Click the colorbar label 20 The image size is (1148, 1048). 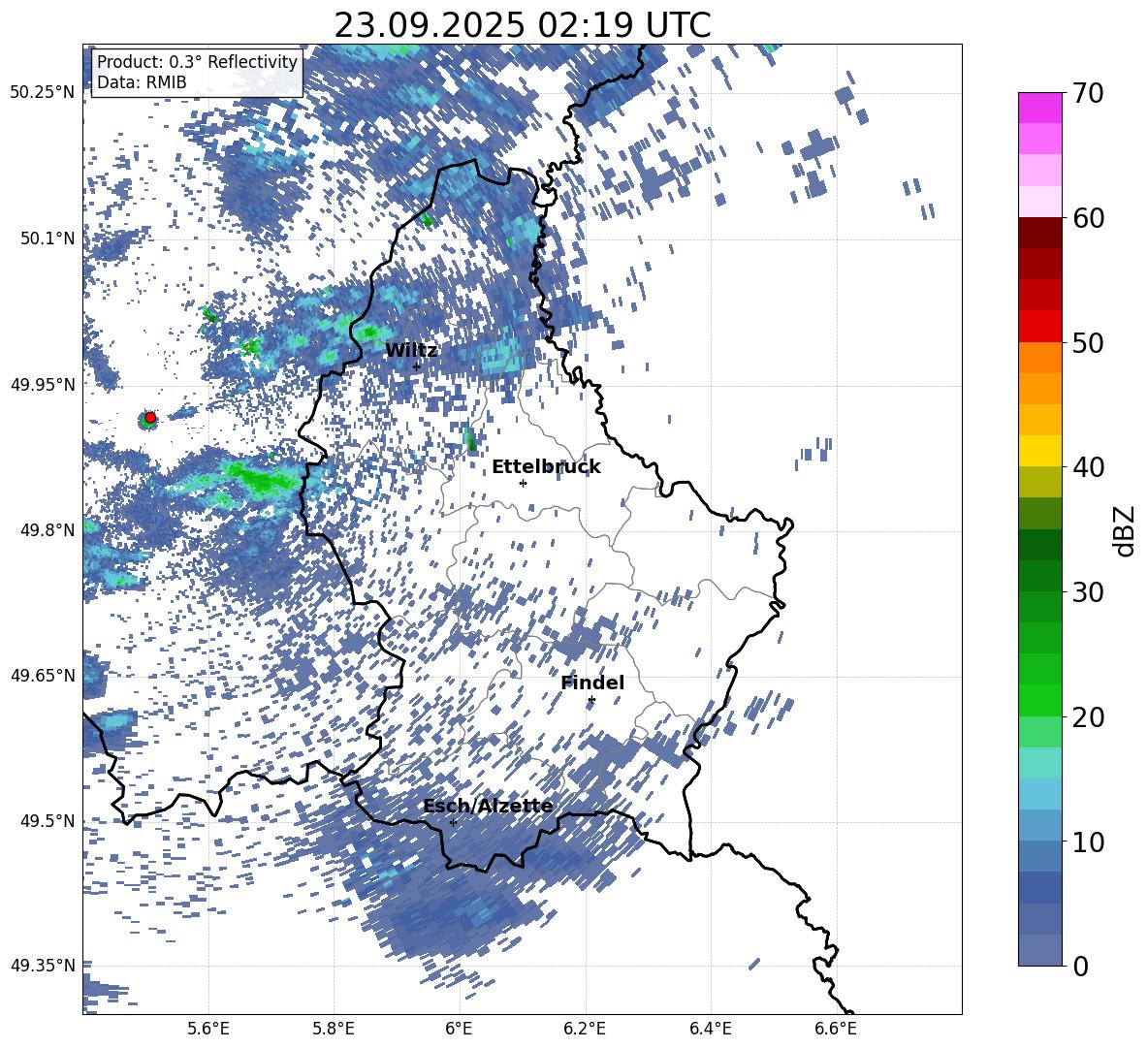1089,717
